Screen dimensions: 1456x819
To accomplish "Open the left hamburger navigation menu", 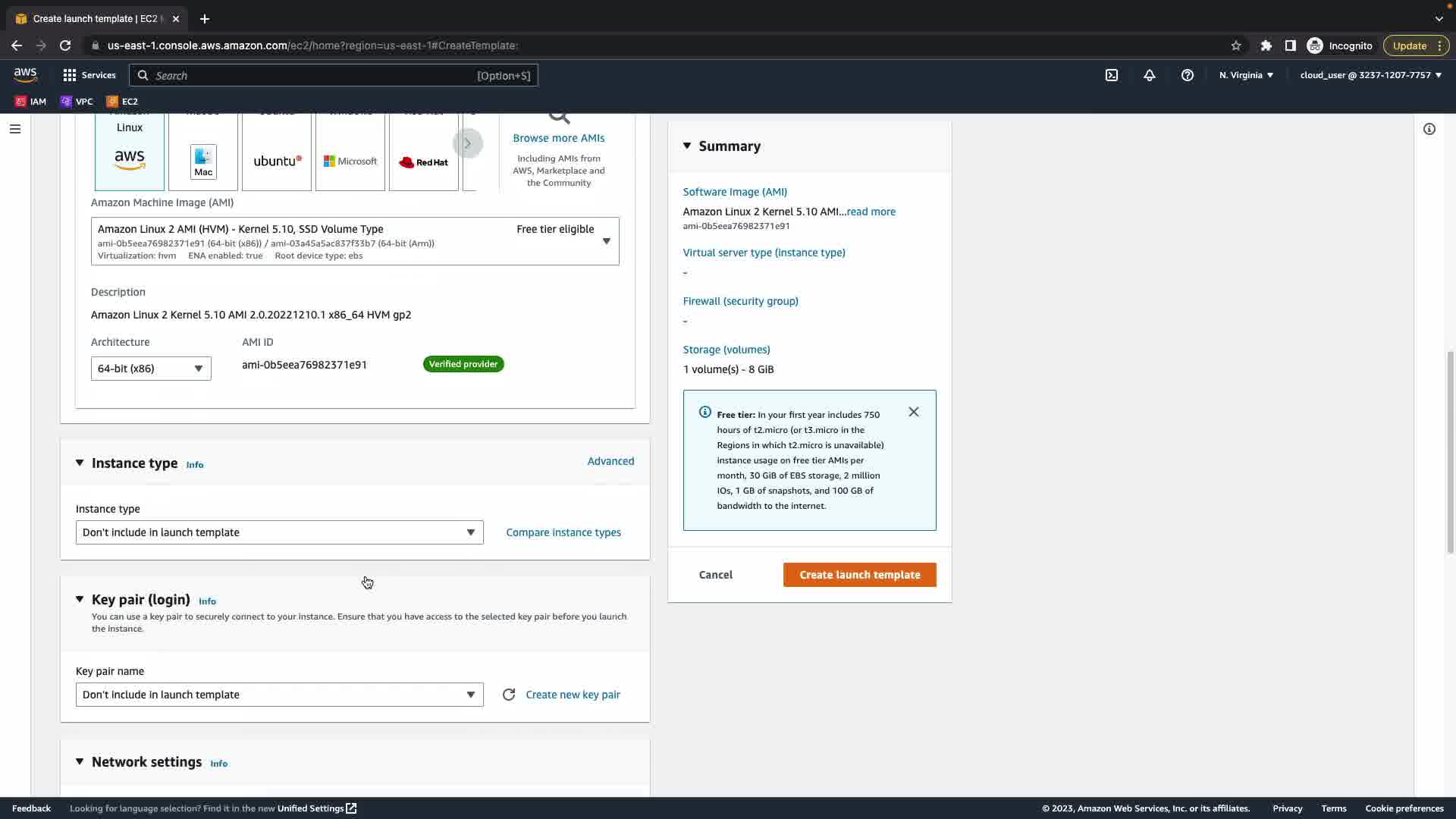I will (x=14, y=129).
